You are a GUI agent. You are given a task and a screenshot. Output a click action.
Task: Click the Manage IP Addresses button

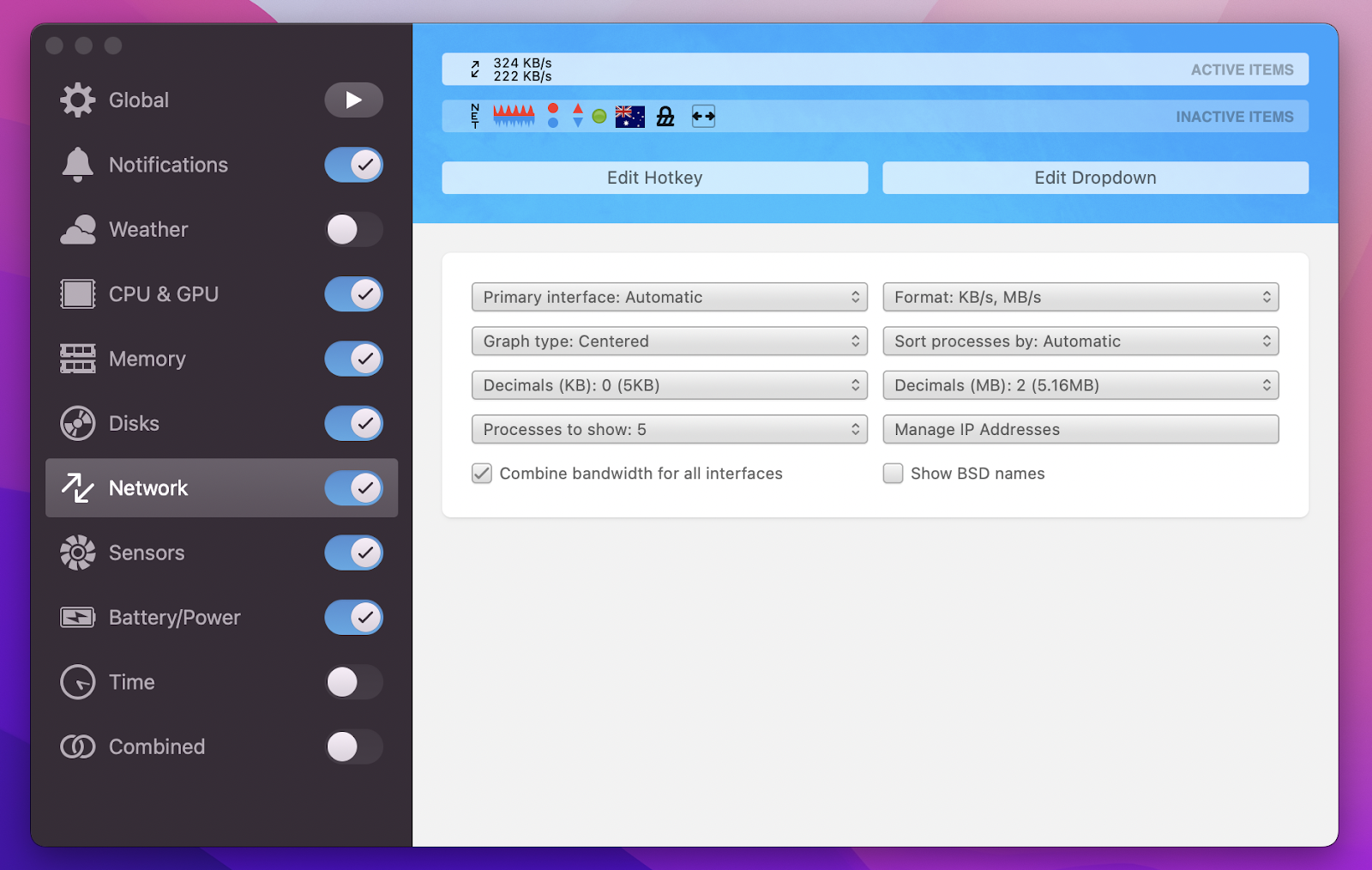1080,429
